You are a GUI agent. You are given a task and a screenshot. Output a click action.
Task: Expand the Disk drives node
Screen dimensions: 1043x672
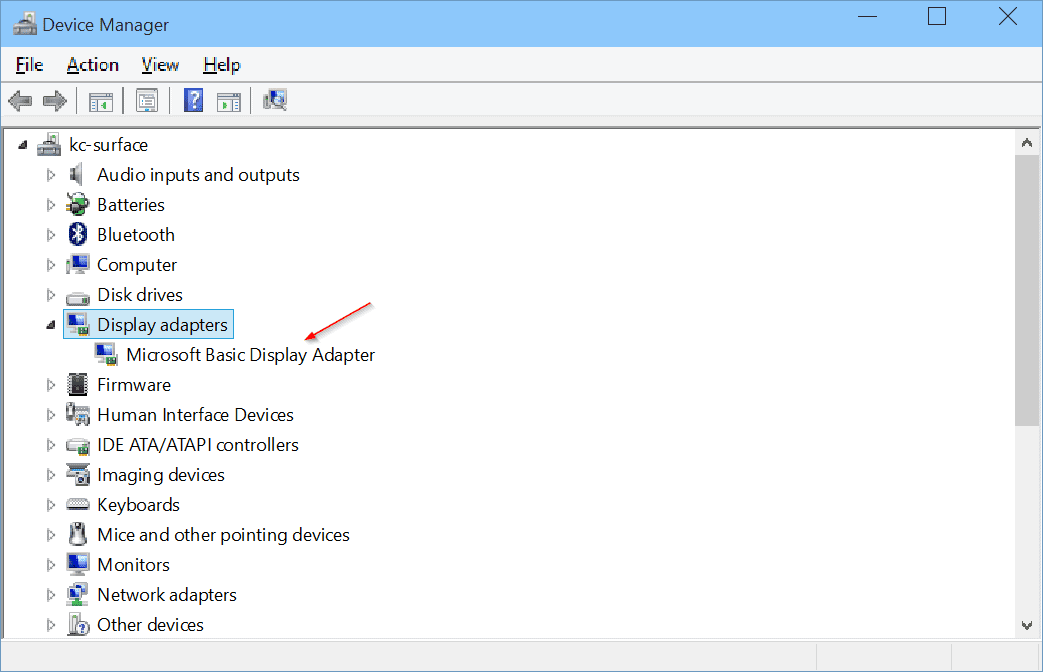51,295
